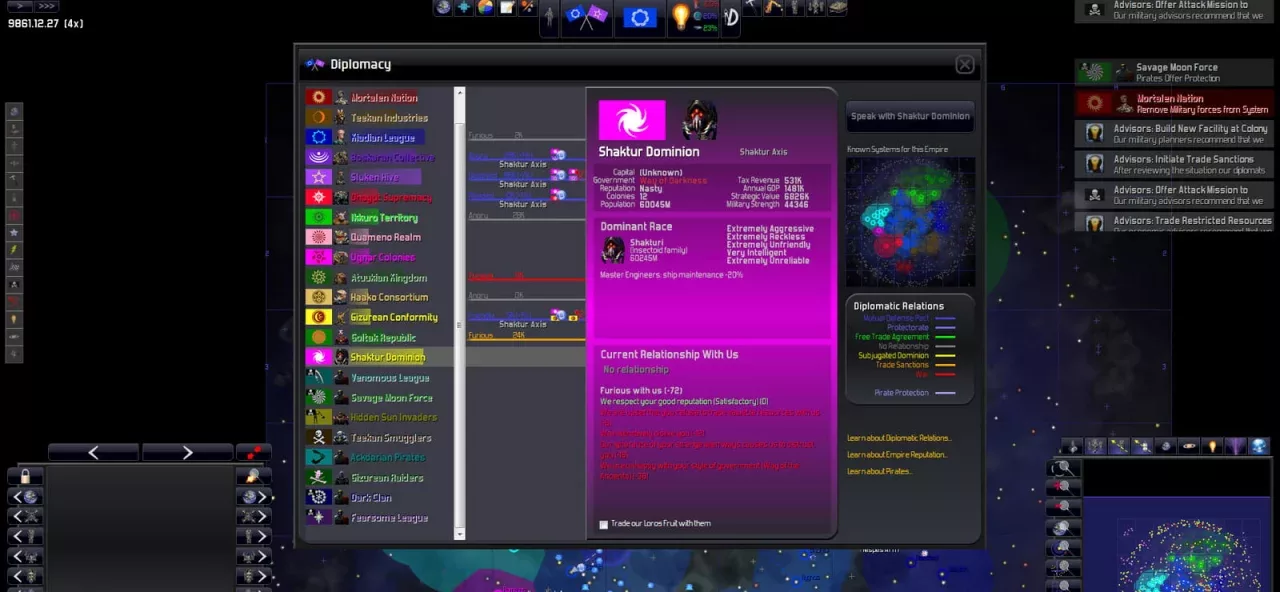Click the empire list vertical scrollbar
The image size is (1280, 592).
click(x=460, y=313)
